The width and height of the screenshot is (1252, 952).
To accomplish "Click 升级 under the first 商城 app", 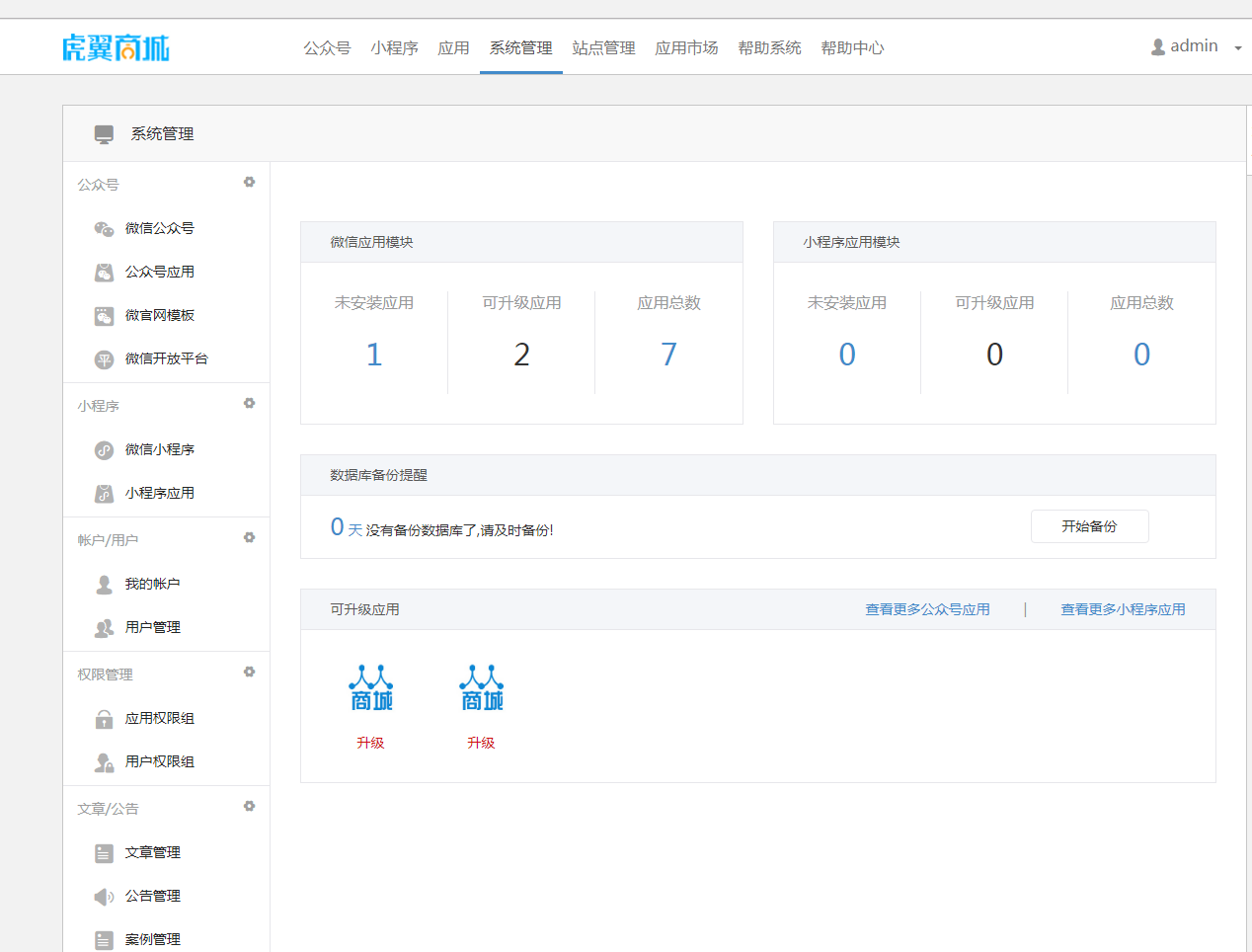I will click(370, 743).
